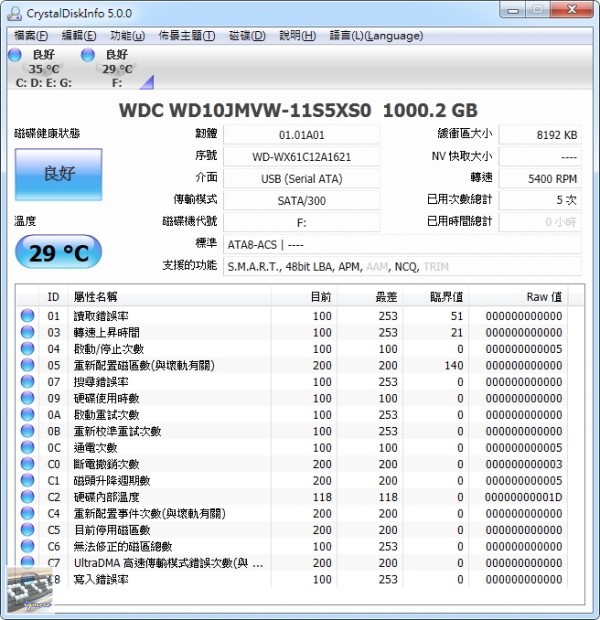Screen dimensions: 600x620
Task: Open the 說明(H) menu
Action: click(x=297, y=36)
